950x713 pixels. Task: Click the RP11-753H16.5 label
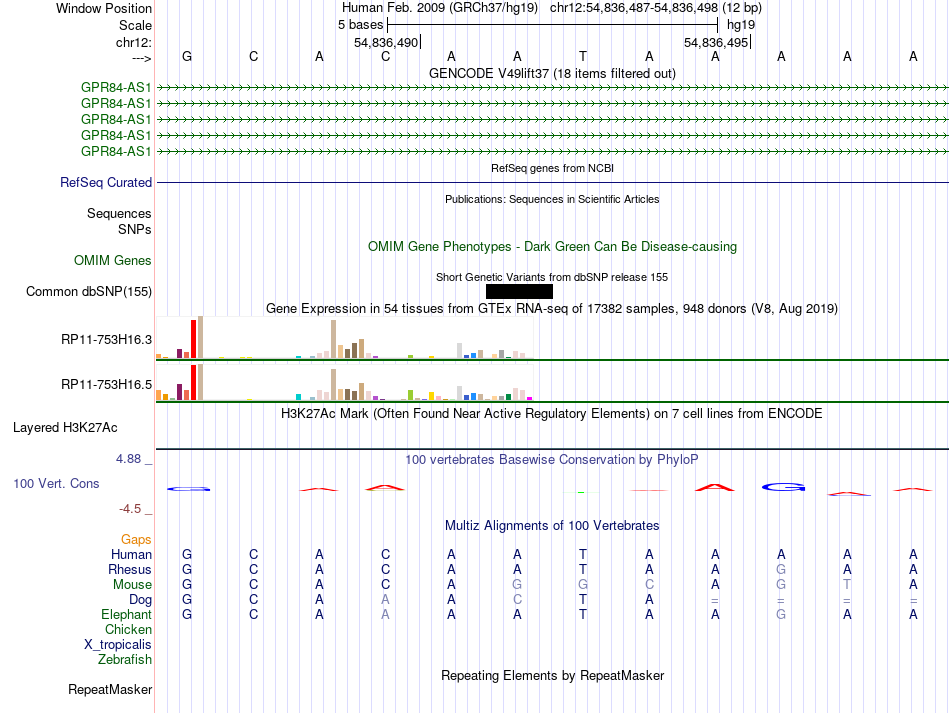[x=107, y=385]
